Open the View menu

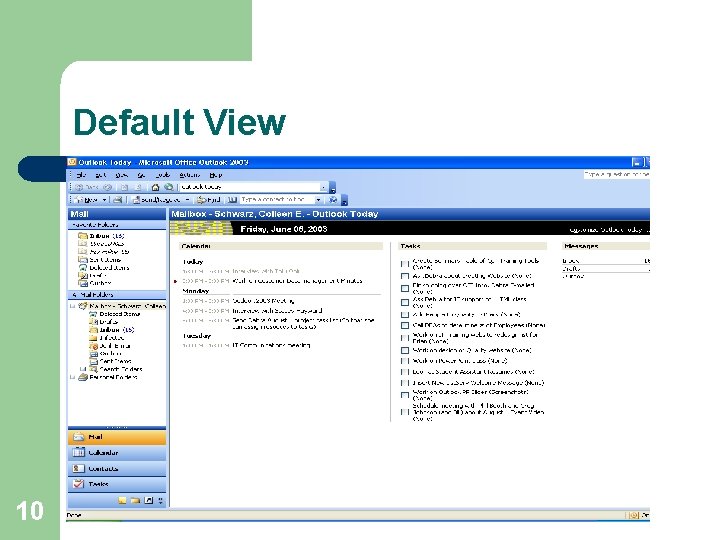click(122, 175)
